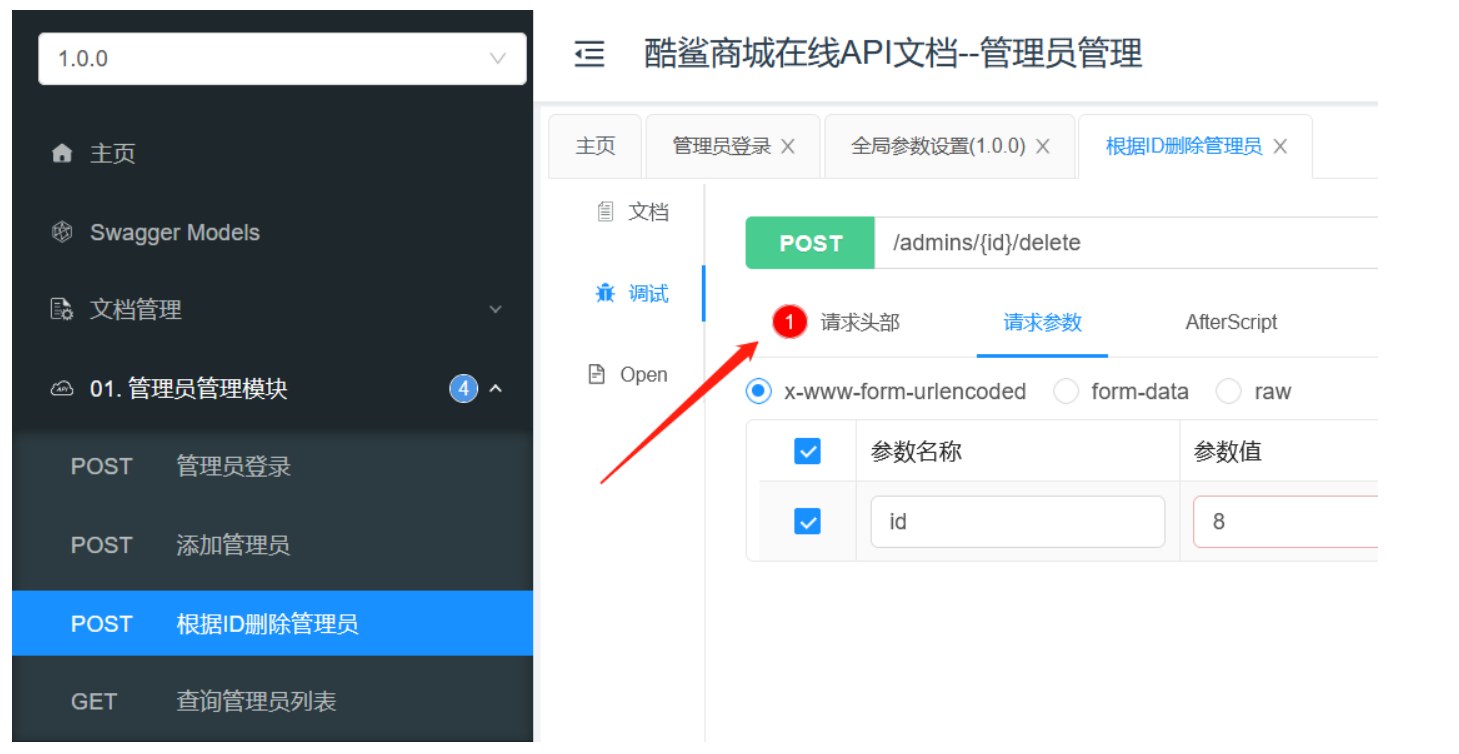Toggle the select-all checkbox in the table header

click(x=807, y=451)
